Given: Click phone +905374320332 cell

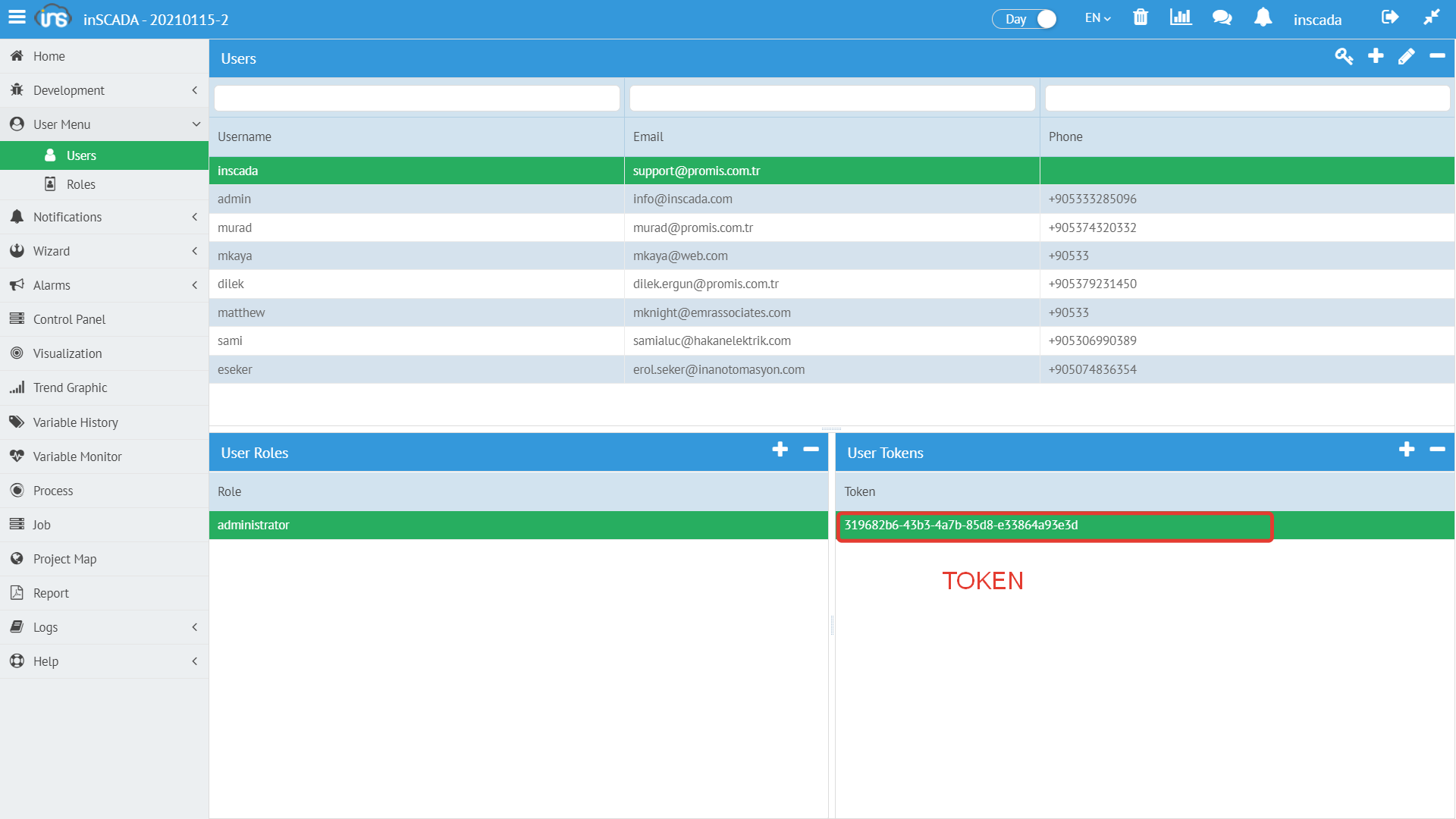Looking at the screenshot, I should coord(1247,227).
